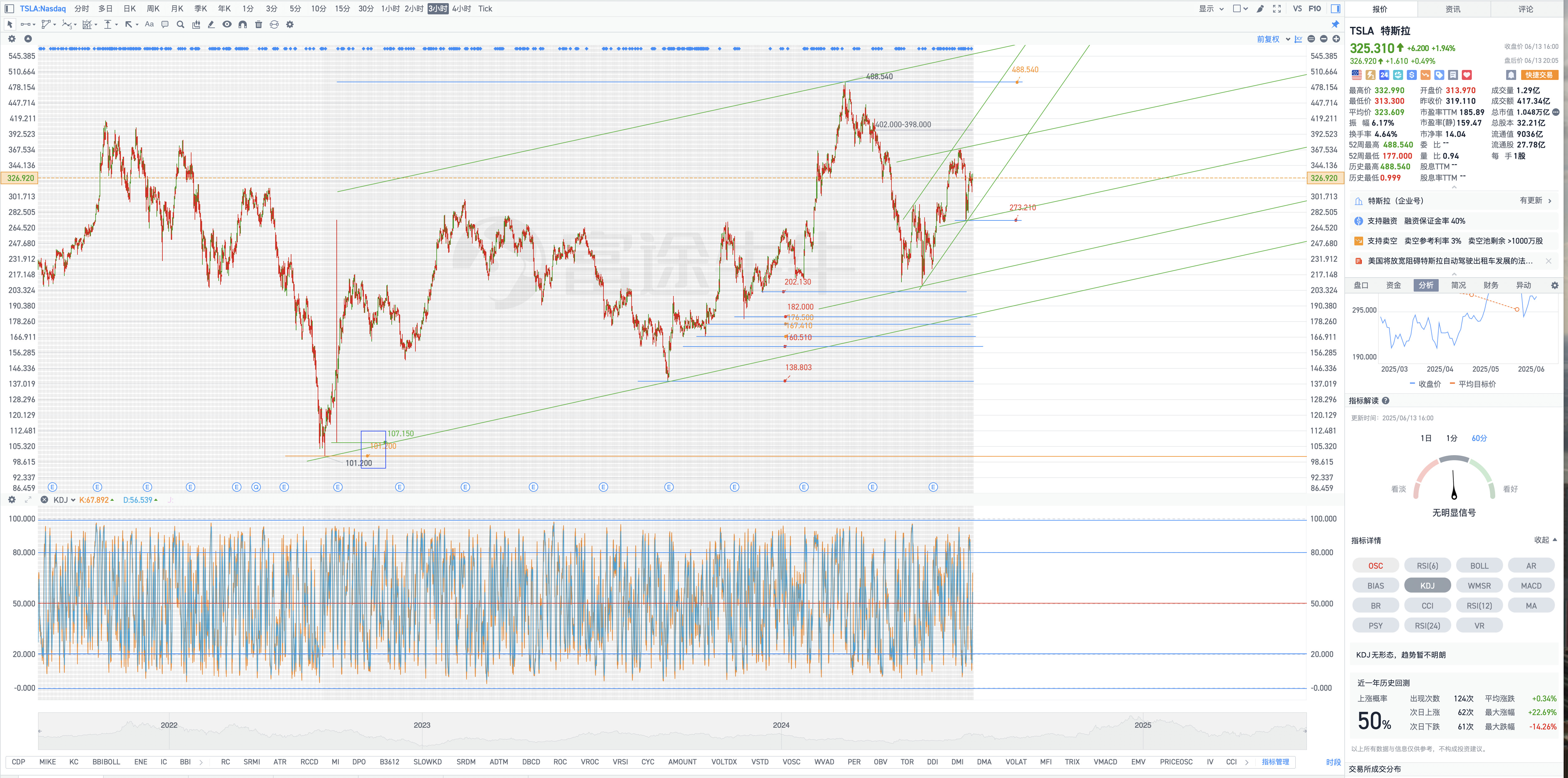Screen dimensions: 1568x778
Task: Click the VS compare button
Action: [x=1298, y=8]
